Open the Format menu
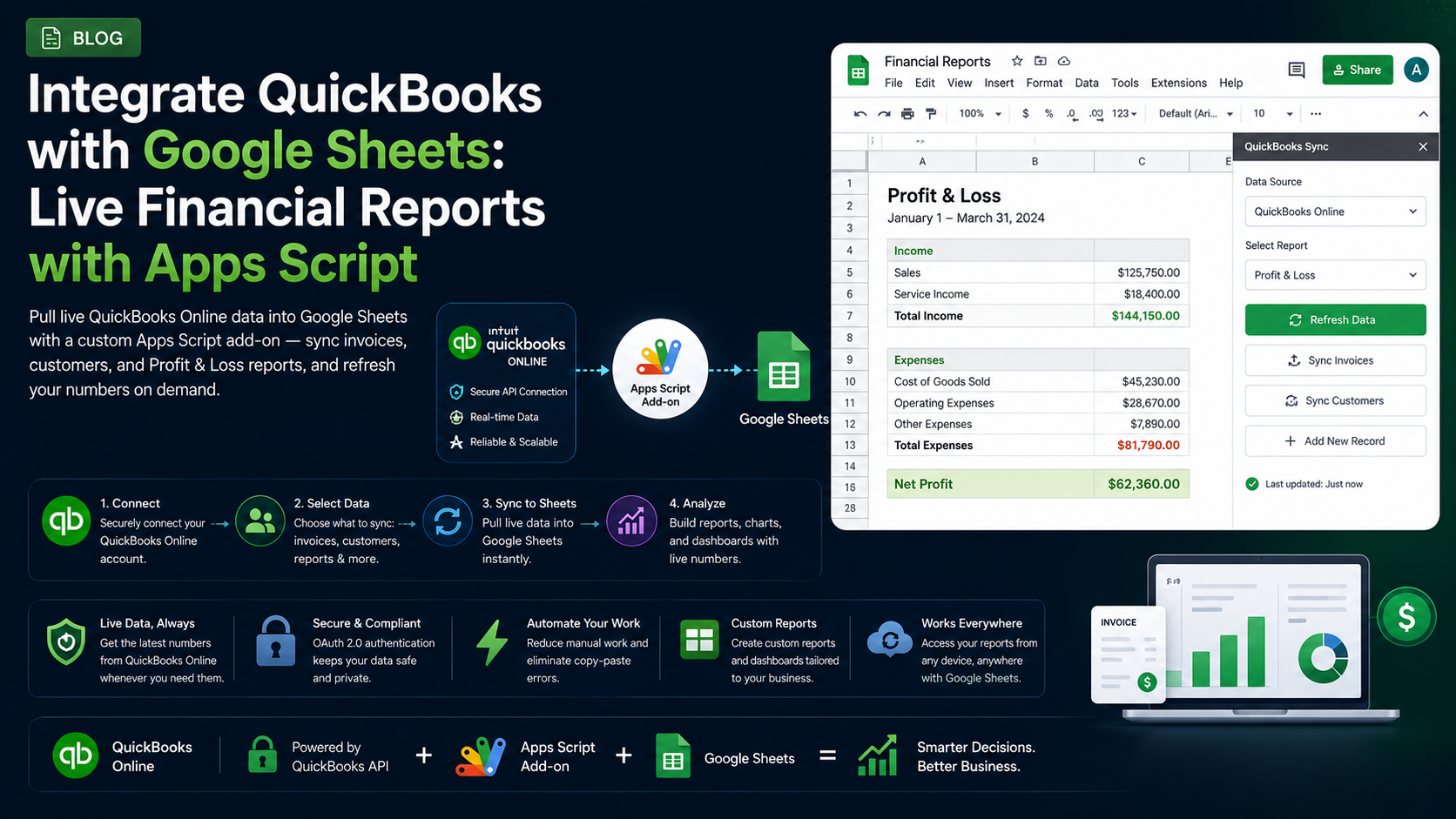1456x819 pixels. (1044, 83)
